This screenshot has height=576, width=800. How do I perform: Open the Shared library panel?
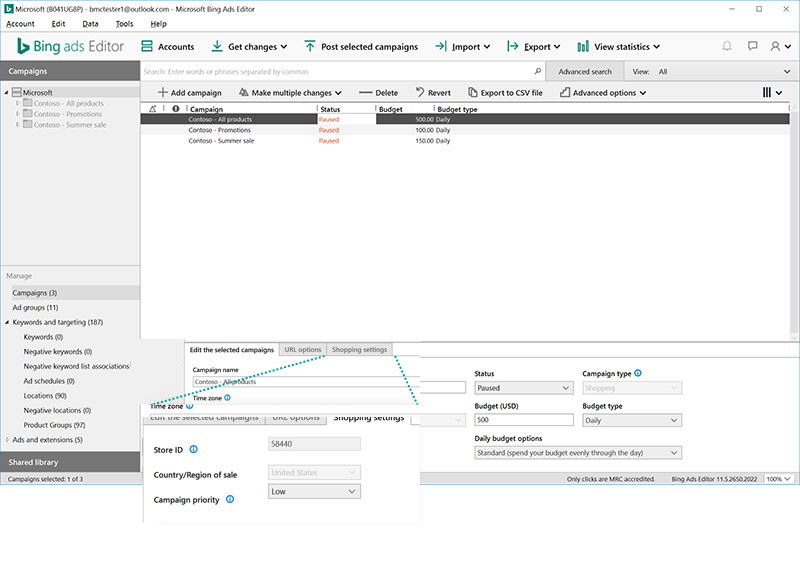(70, 462)
